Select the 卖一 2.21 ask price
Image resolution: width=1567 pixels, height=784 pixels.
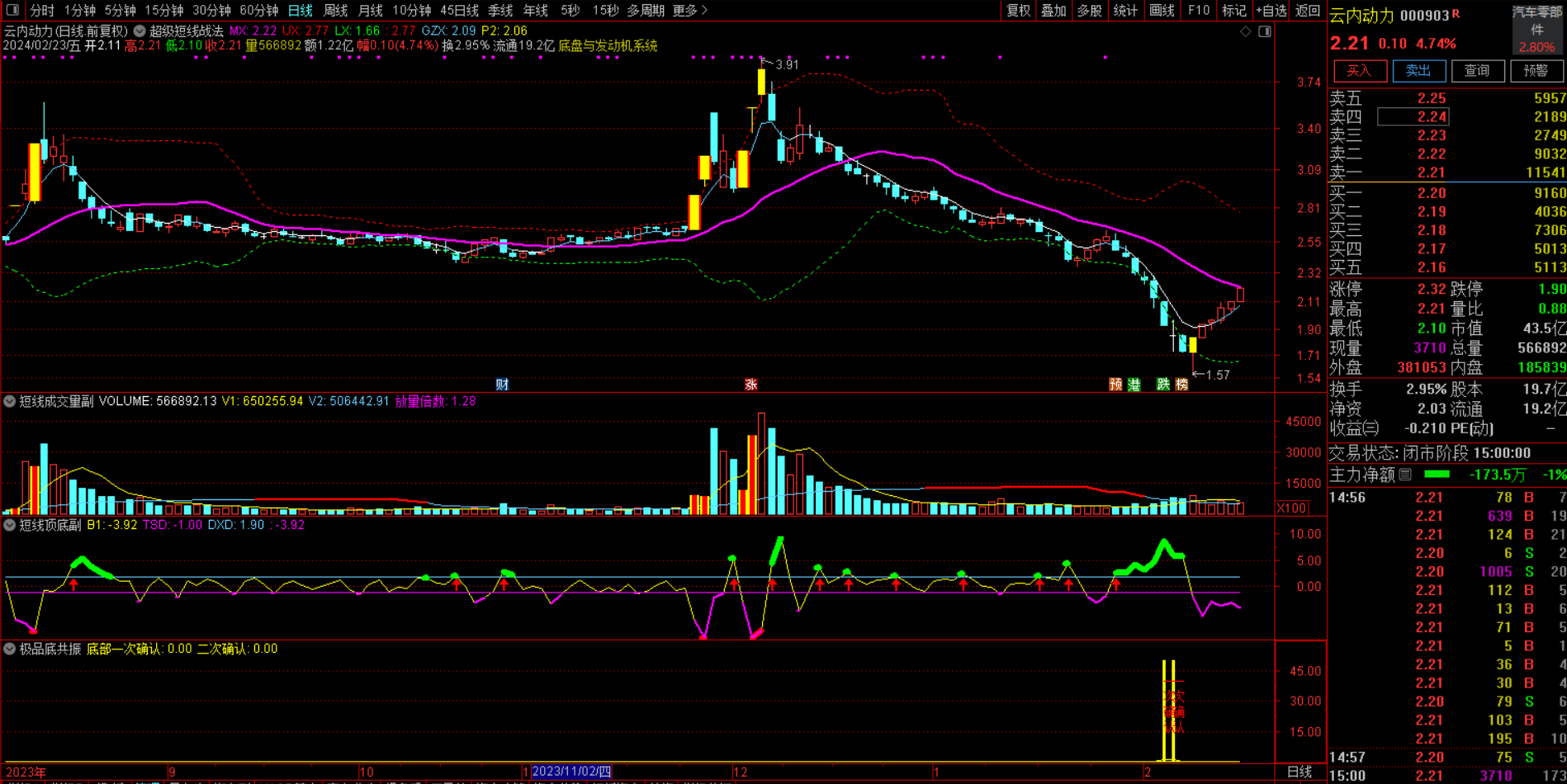[1432, 172]
